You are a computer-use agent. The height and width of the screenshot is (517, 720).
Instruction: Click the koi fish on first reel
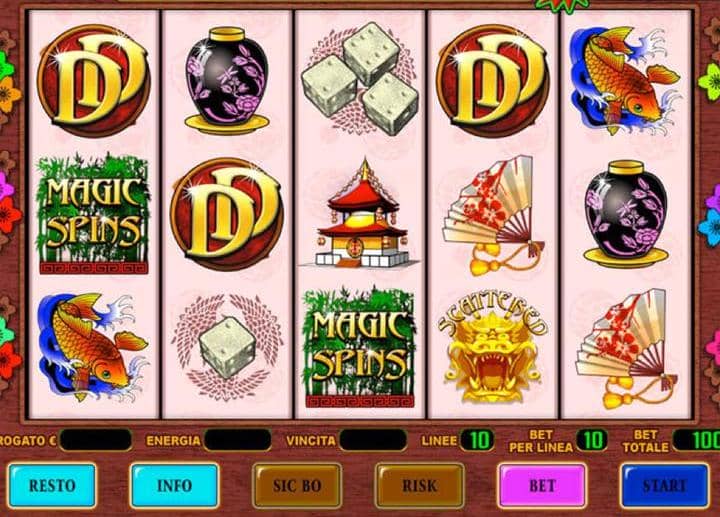coord(92,347)
